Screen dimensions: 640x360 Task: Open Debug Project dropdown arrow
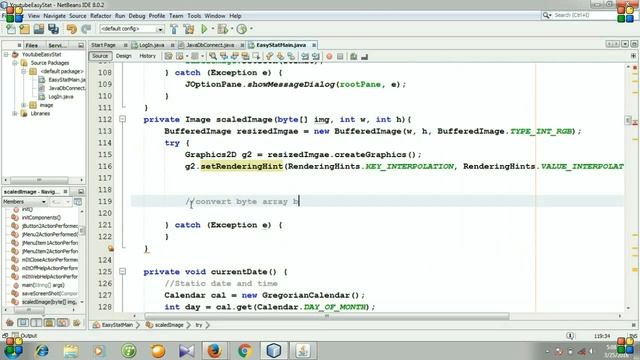pos(231,29)
